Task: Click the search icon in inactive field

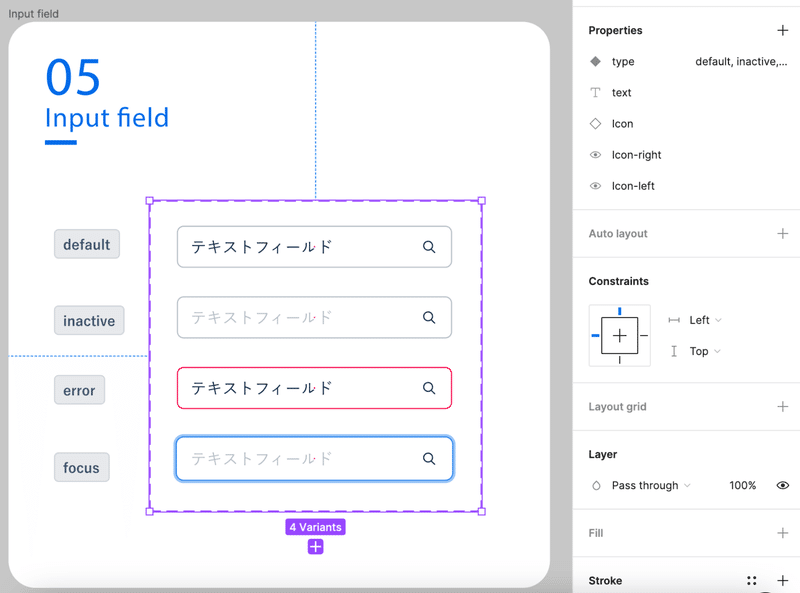Action: coord(429,317)
